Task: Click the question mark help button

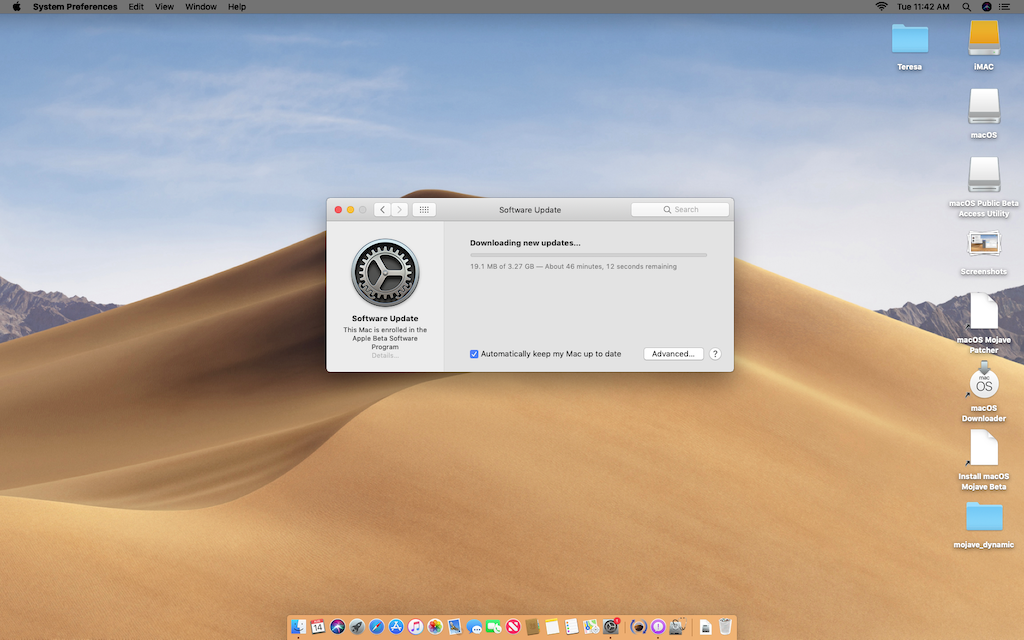Action: point(715,354)
